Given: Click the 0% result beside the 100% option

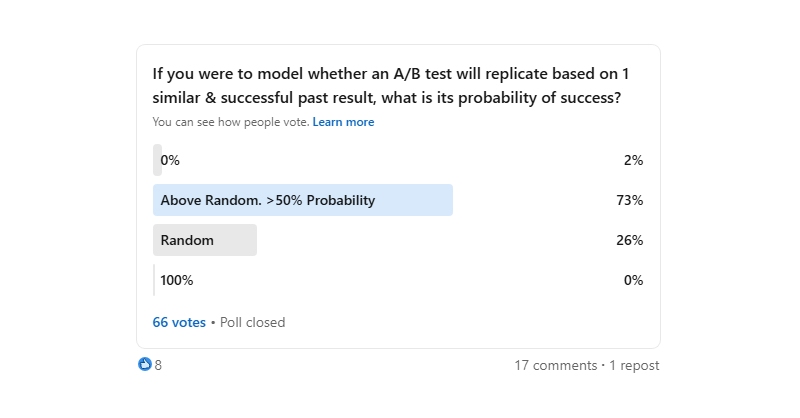Looking at the screenshot, I should point(633,280).
